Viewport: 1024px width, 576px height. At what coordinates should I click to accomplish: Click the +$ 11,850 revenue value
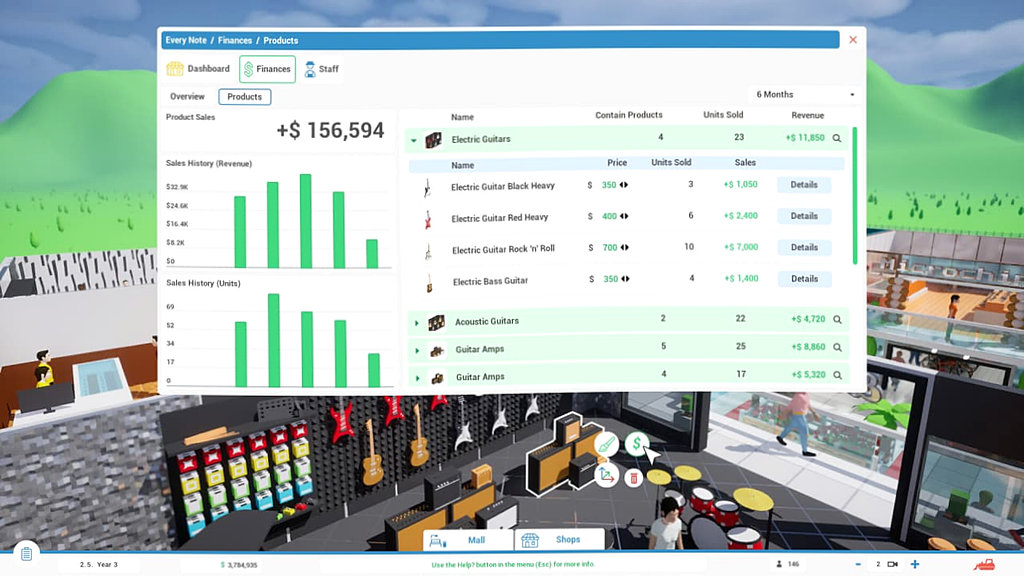click(x=805, y=138)
